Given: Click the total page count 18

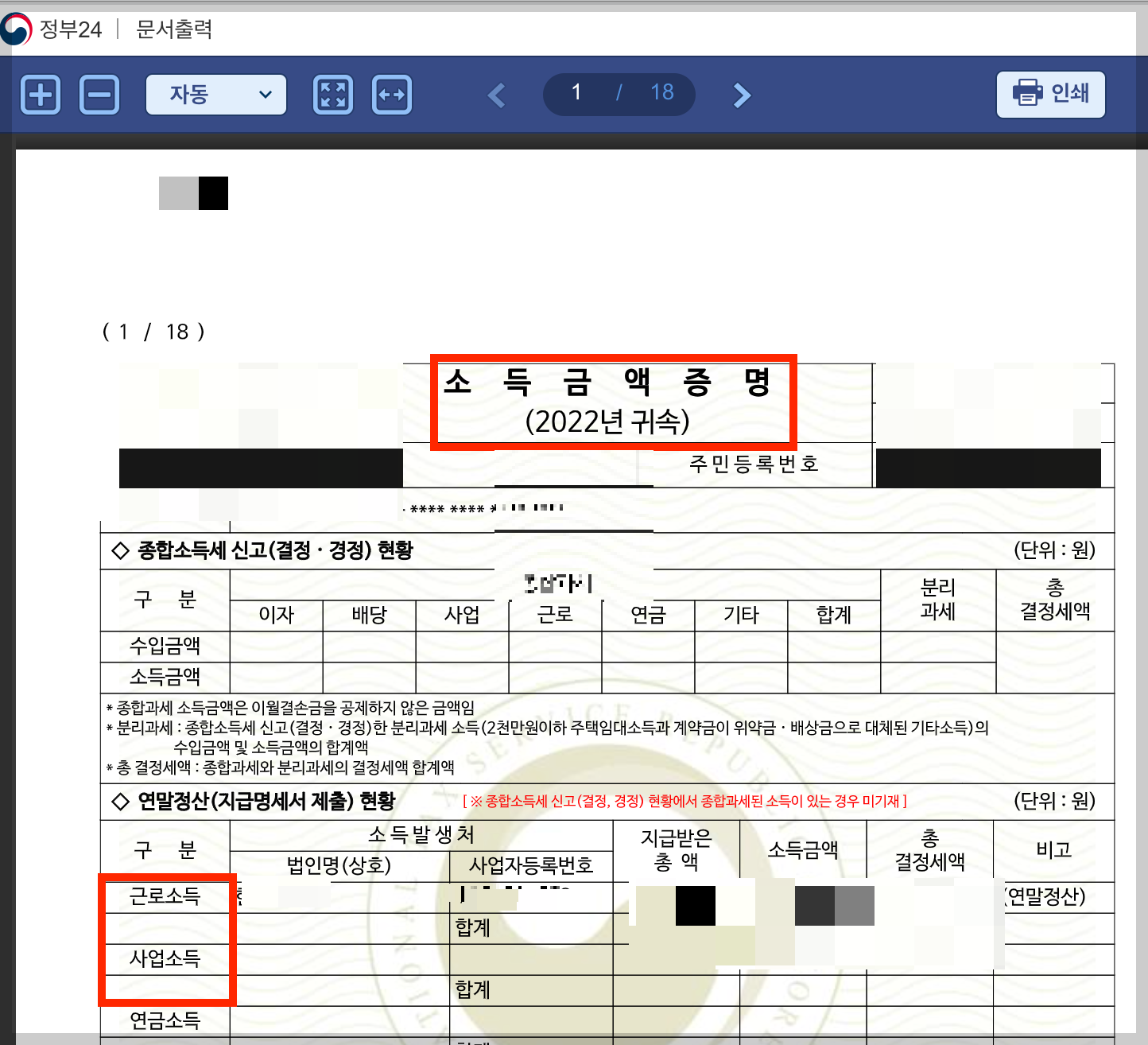Looking at the screenshot, I should [x=663, y=93].
